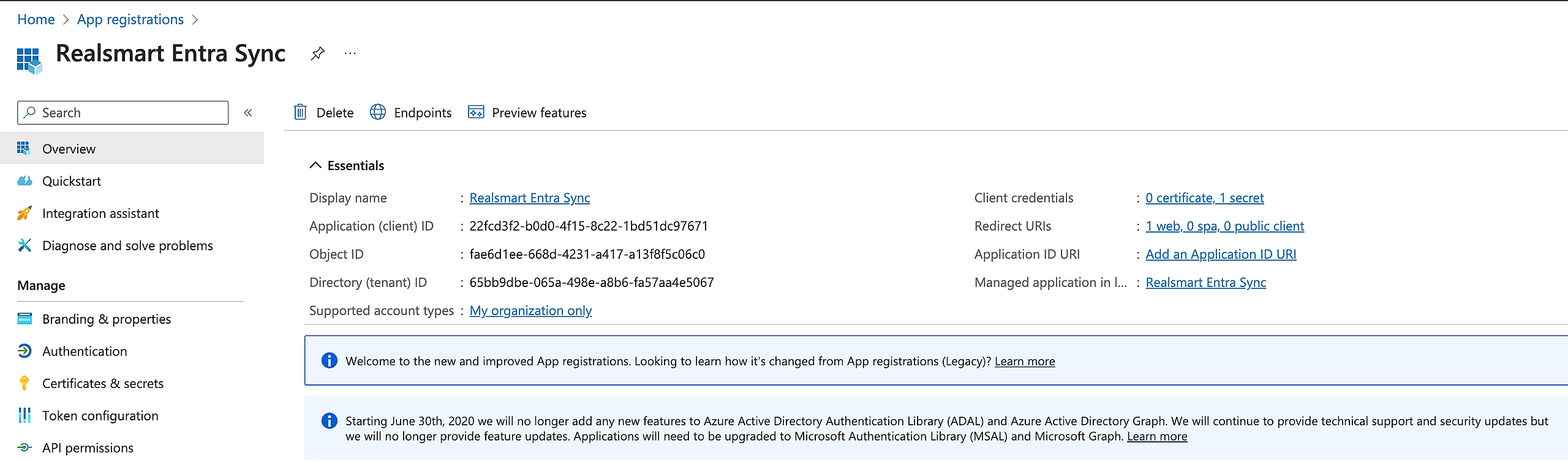
Task: Click Add an Application ID URI
Action: [x=1221, y=255]
